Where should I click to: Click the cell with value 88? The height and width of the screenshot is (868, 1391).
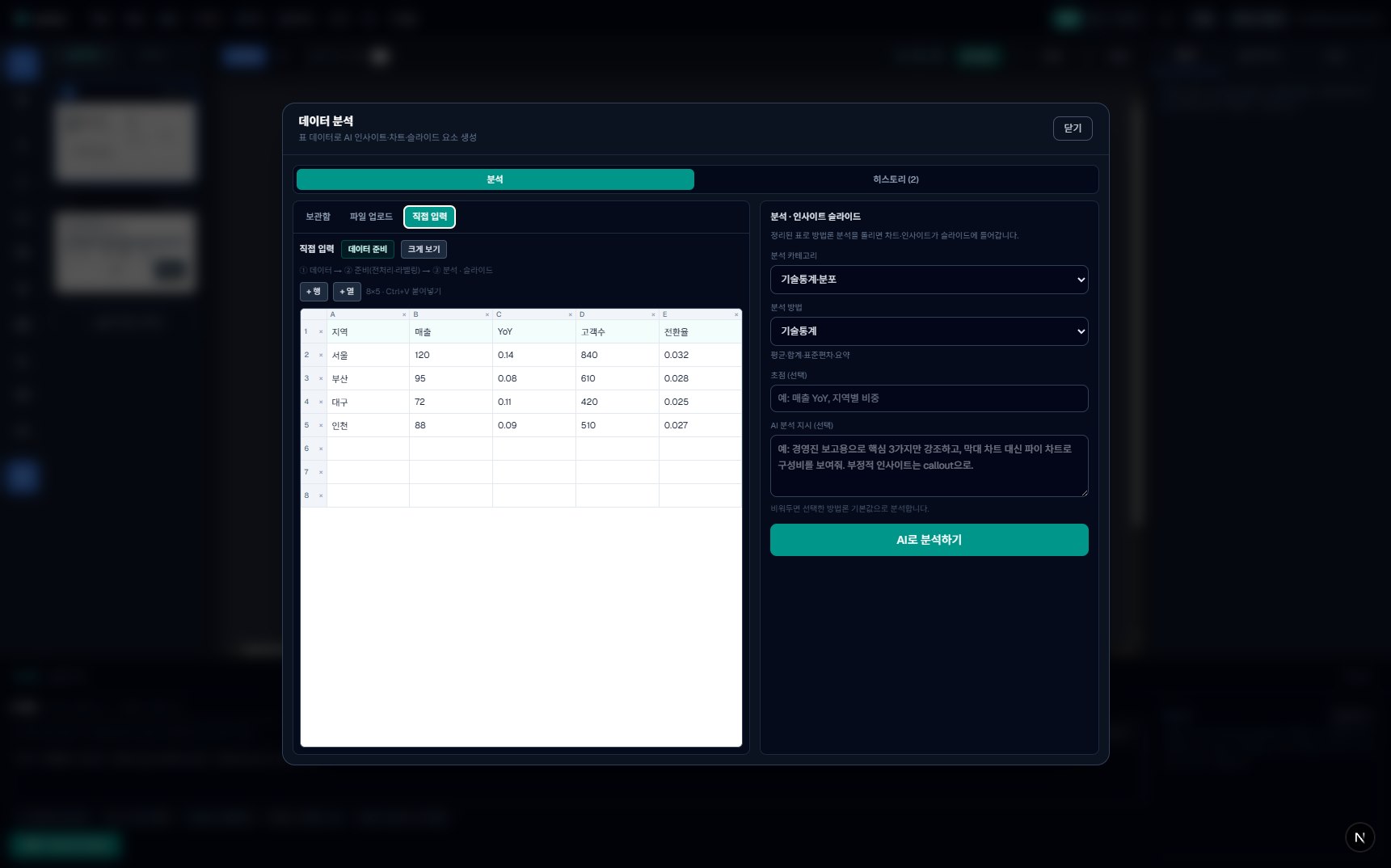click(x=451, y=426)
